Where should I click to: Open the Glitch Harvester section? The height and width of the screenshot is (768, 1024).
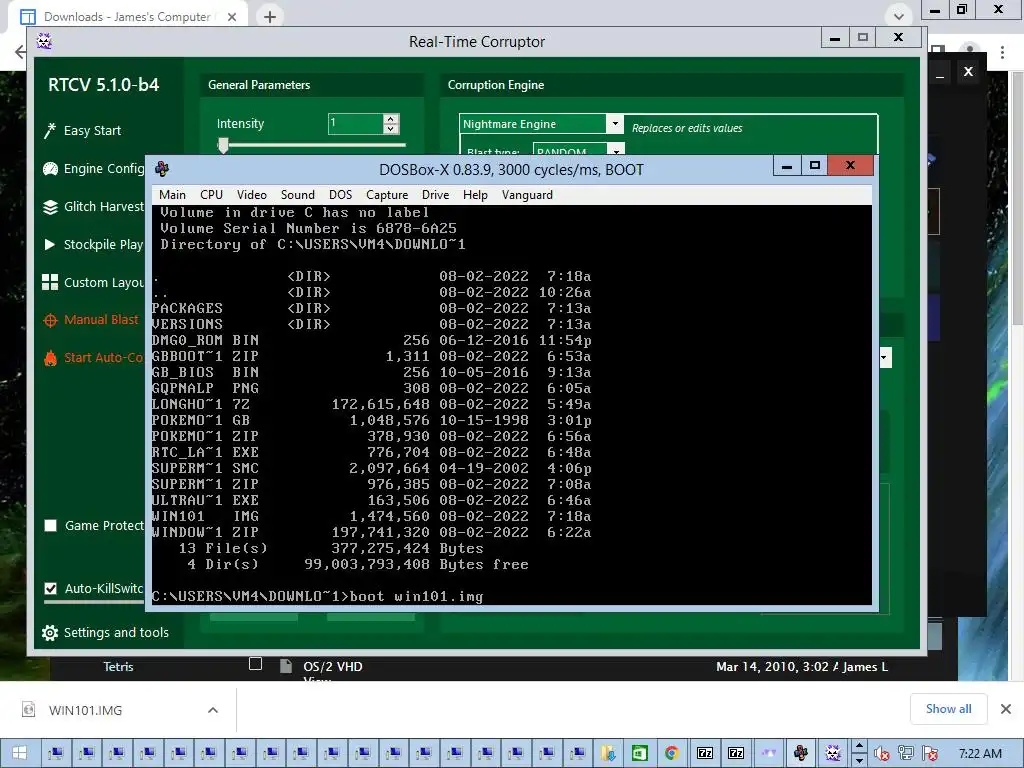93,207
